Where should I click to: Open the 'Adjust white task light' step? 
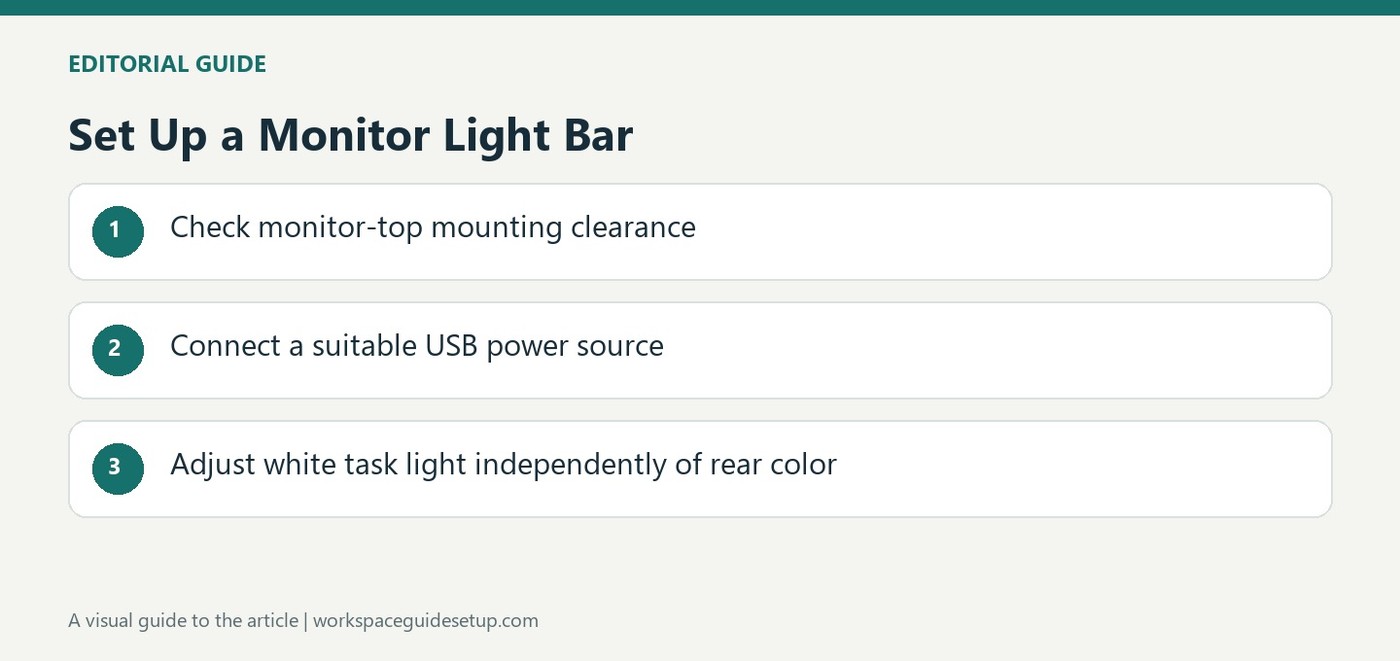click(700, 469)
